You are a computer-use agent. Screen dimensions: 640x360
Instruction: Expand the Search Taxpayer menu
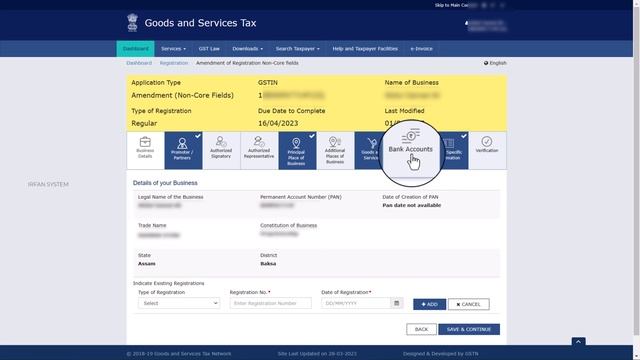click(298, 49)
